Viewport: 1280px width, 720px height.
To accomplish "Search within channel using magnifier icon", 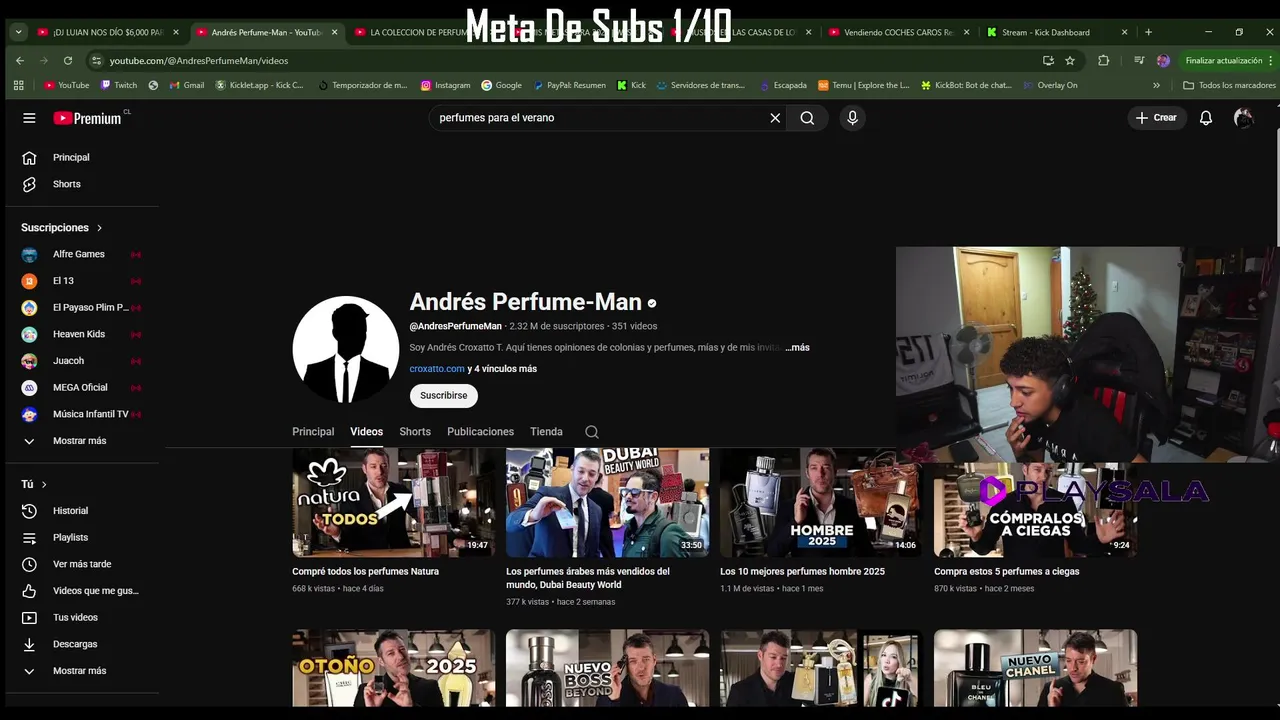I will pyautogui.click(x=592, y=432).
